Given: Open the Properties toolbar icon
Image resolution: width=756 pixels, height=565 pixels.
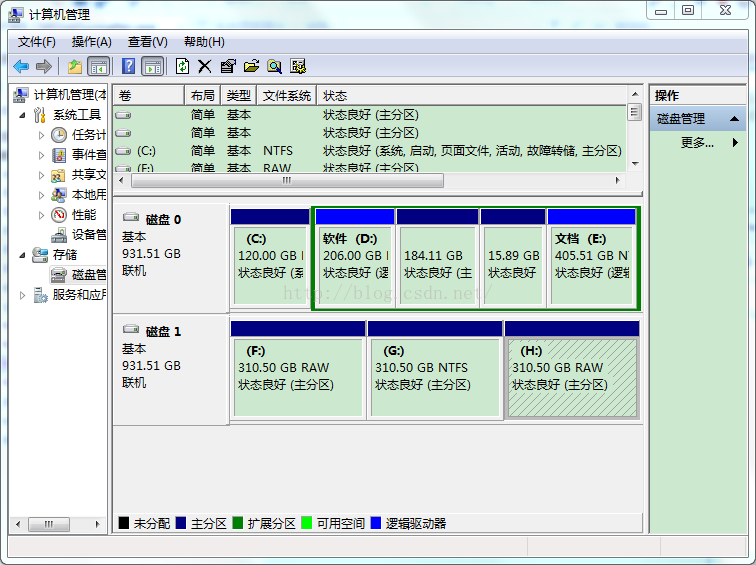Looking at the screenshot, I should pos(228,66).
